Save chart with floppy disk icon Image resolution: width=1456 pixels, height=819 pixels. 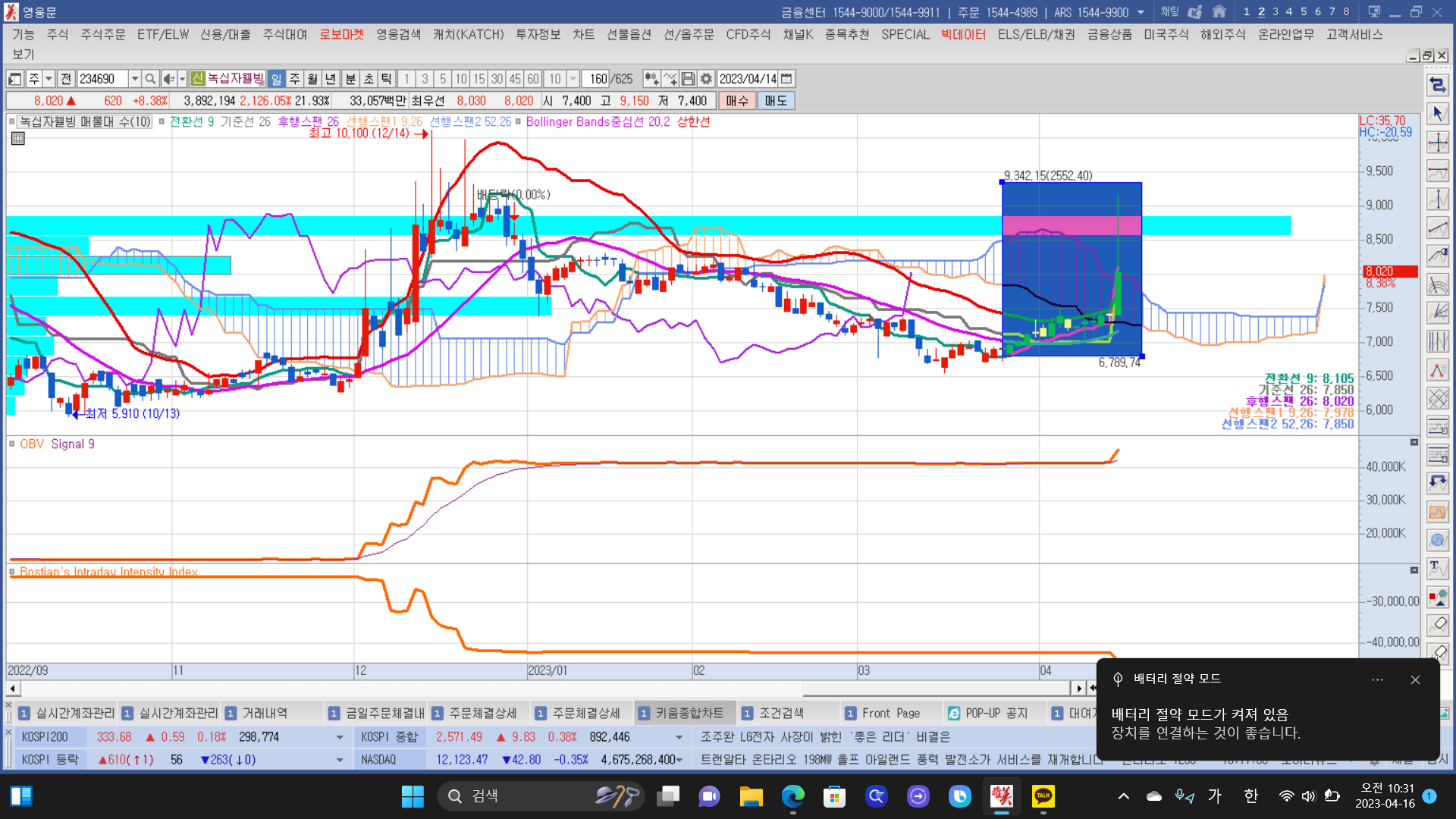coord(688,79)
